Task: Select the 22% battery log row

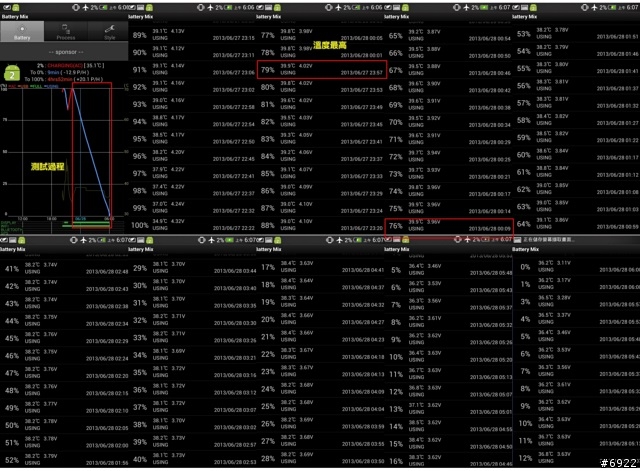Action: pyautogui.click(x=320, y=354)
